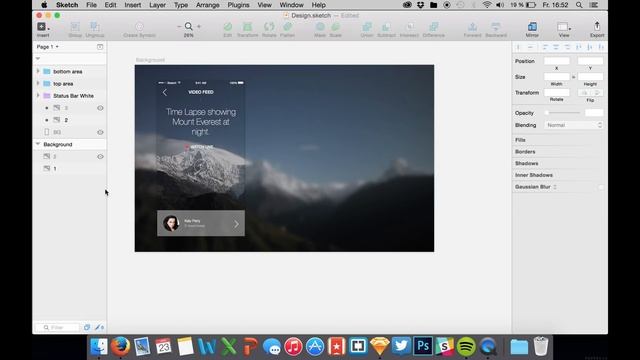Click the layer filter copy icon
640x360 pixels.
click(87, 327)
